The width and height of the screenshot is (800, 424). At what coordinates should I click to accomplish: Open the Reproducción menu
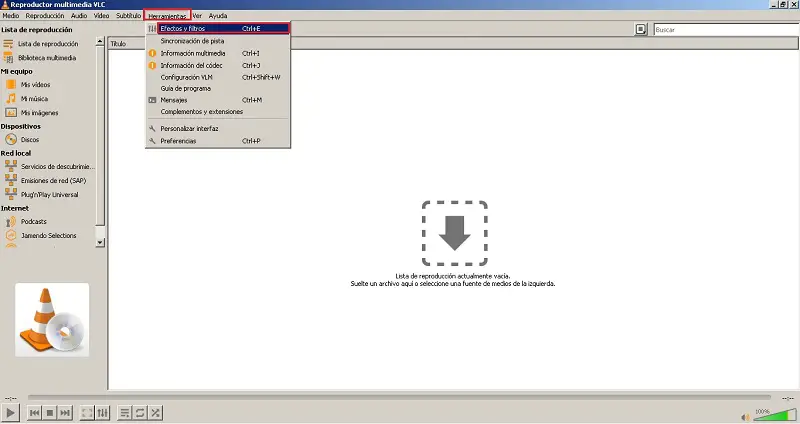coord(45,16)
